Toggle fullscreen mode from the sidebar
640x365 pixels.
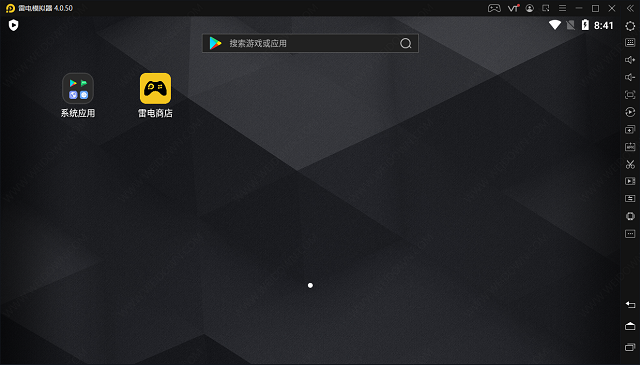coord(630,95)
